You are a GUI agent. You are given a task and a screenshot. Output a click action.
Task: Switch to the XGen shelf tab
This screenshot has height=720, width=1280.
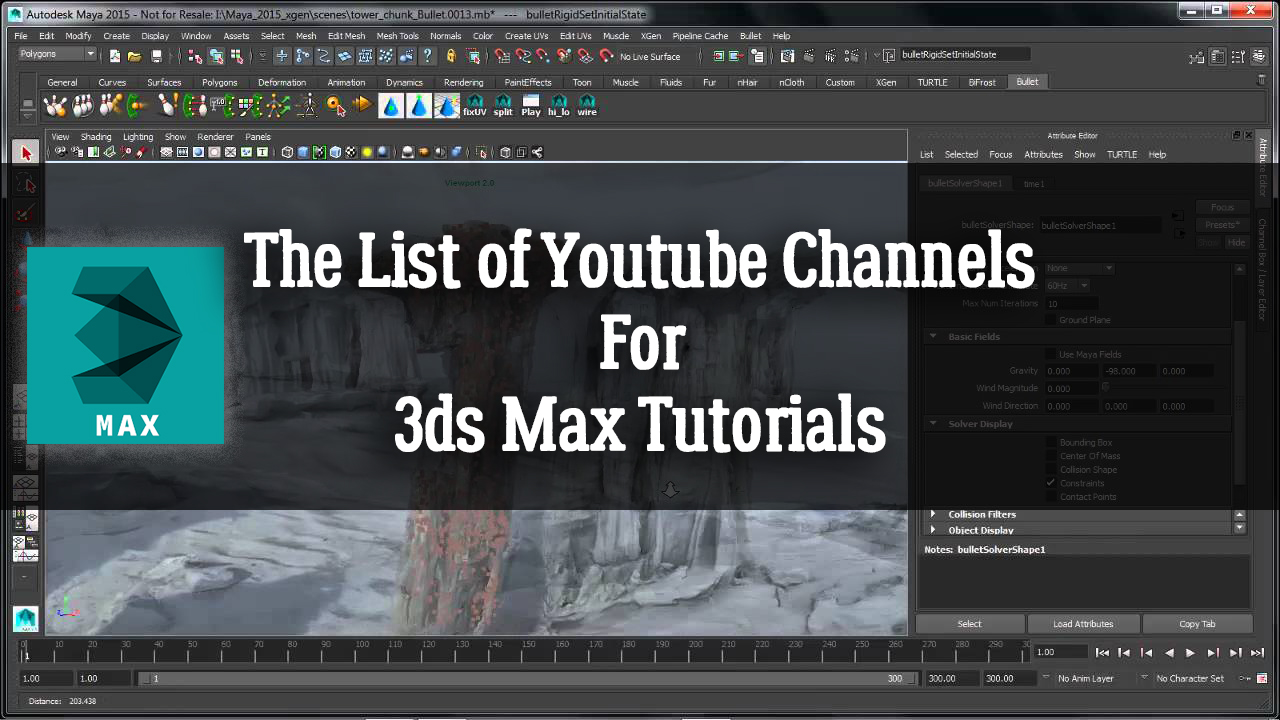(886, 82)
